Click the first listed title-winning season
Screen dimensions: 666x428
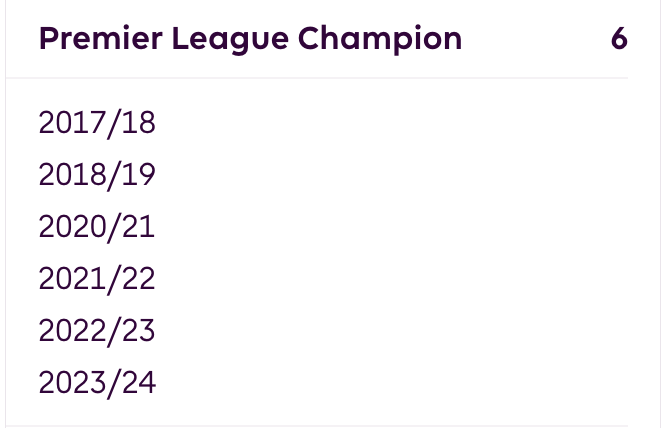point(97,124)
